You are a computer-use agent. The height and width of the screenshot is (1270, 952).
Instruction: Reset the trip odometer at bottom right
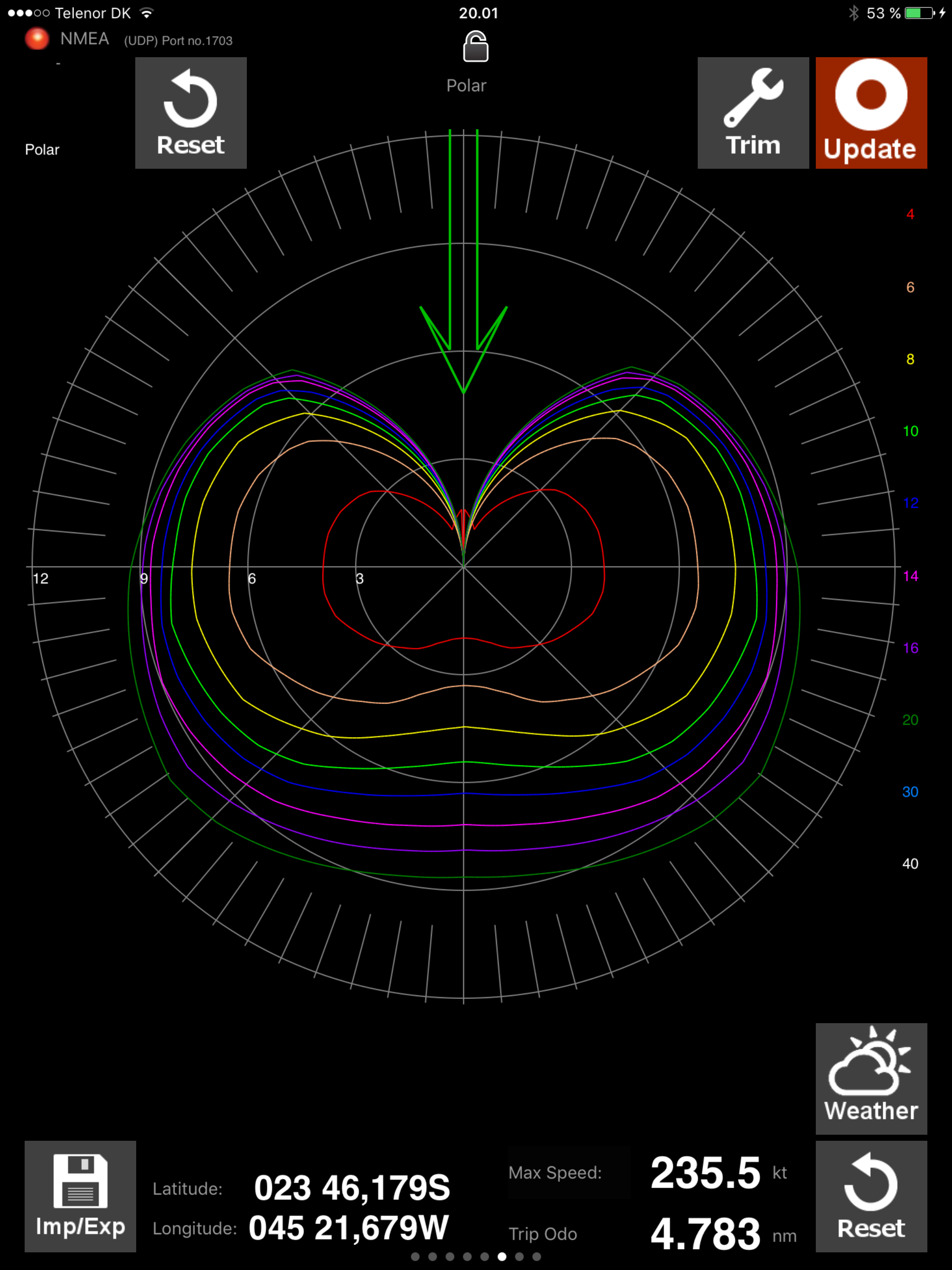[x=871, y=1197]
